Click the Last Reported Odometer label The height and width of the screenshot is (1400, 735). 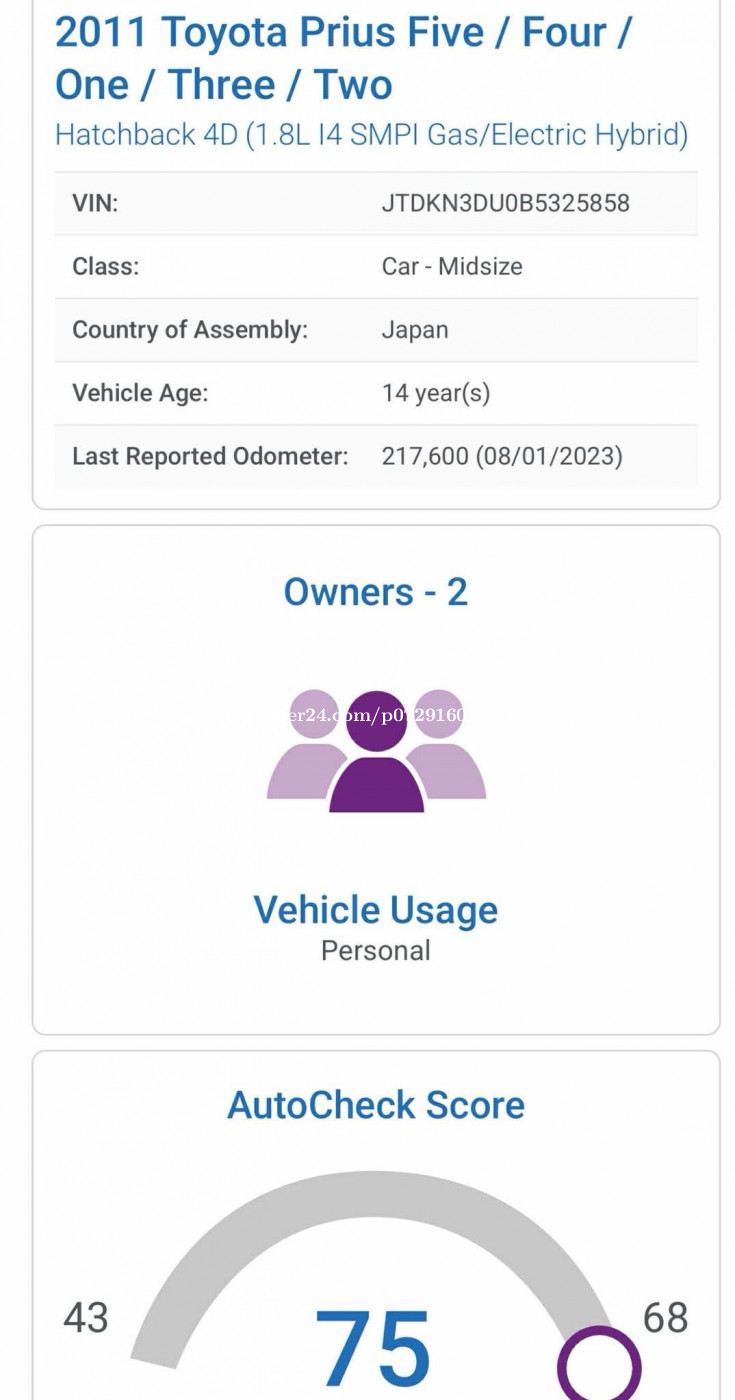(210, 456)
